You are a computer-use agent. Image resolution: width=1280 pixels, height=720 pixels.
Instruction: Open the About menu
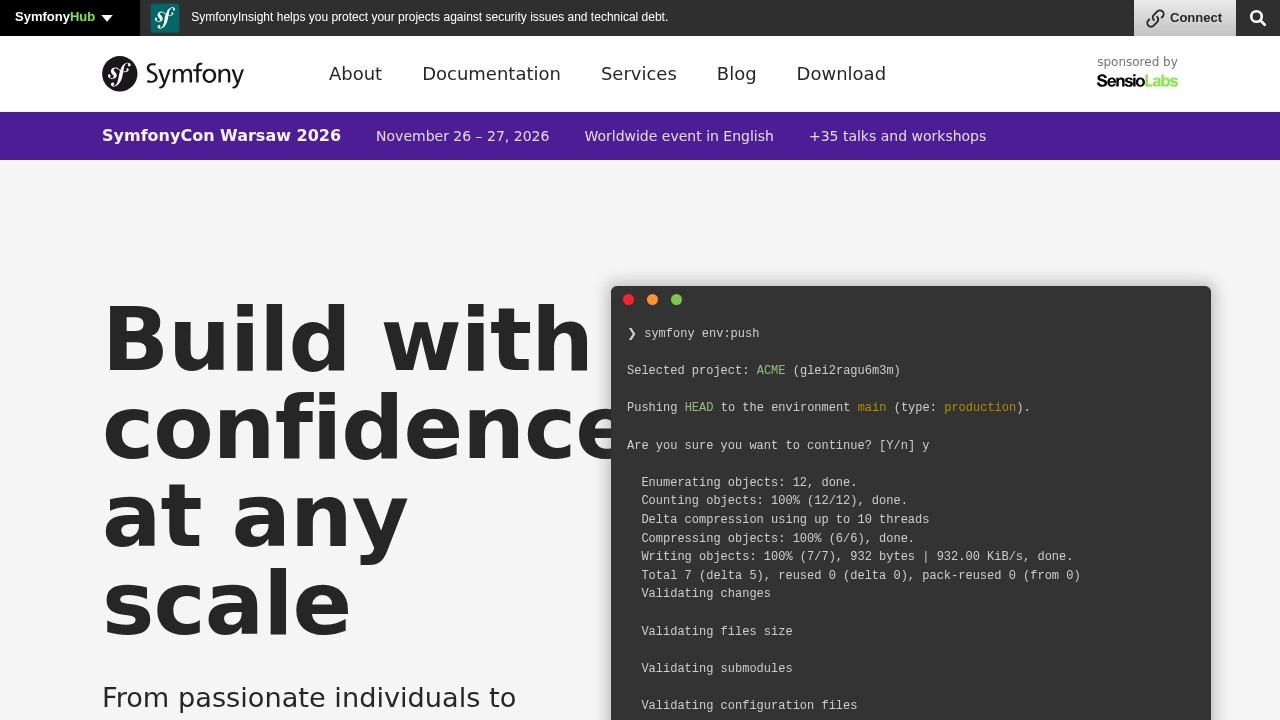pyautogui.click(x=355, y=74)
